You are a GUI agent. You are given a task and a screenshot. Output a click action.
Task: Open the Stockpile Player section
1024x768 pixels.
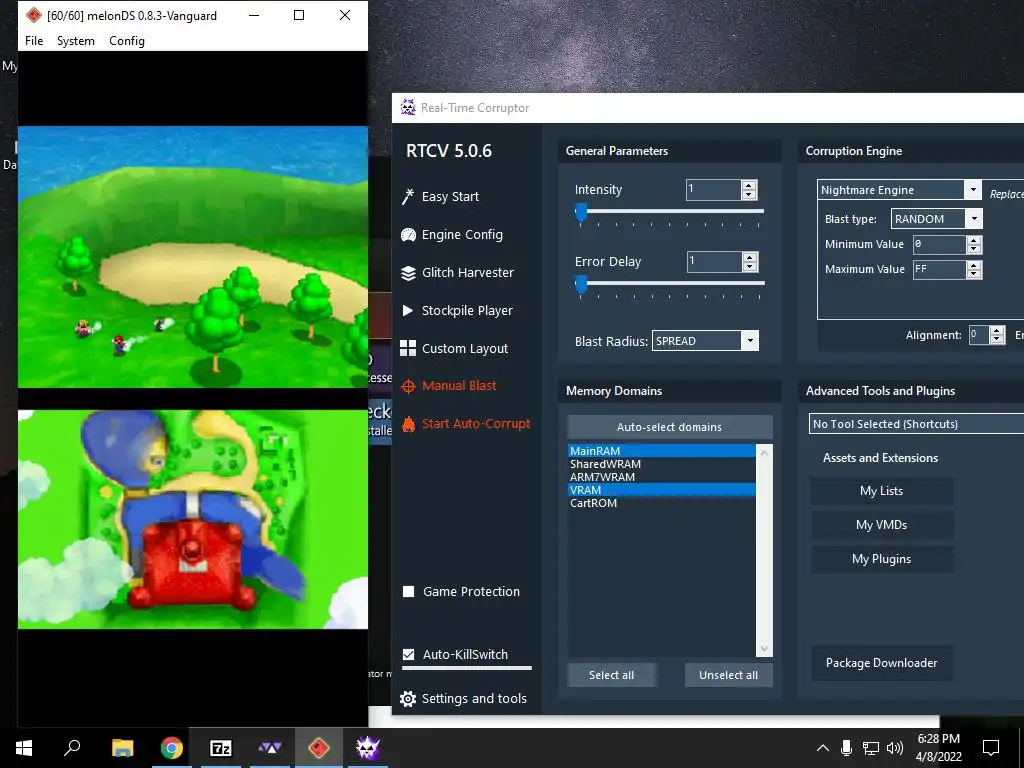467,310
